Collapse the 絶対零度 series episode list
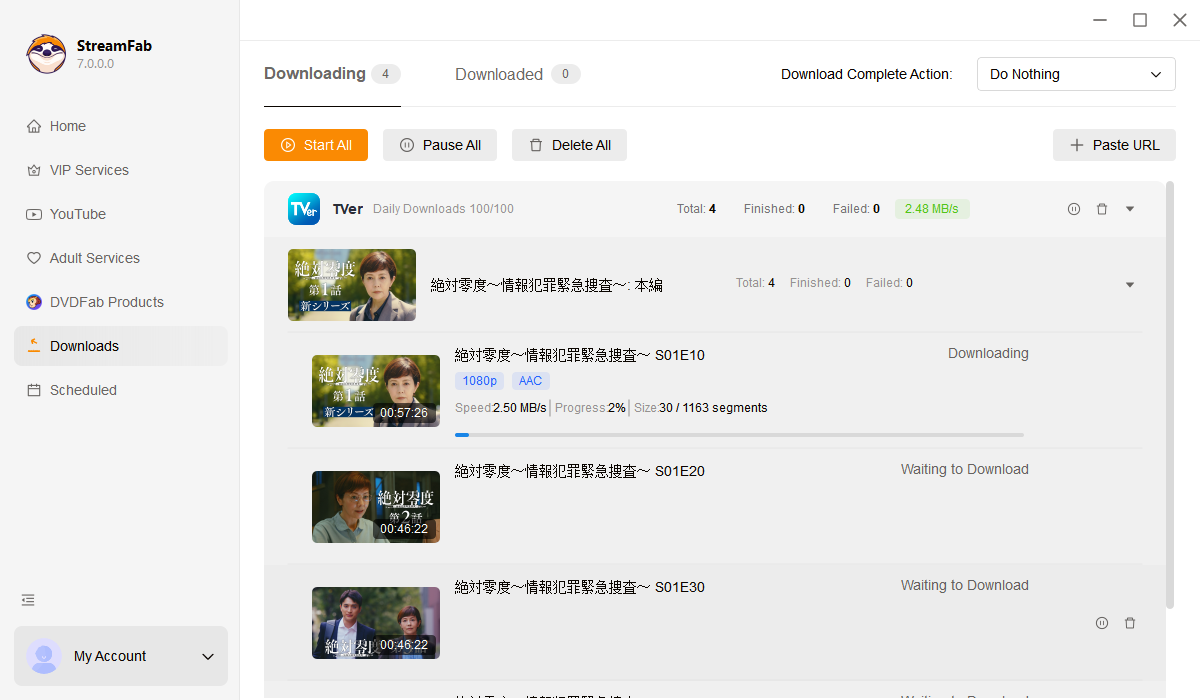 (x=1130, y=285)
